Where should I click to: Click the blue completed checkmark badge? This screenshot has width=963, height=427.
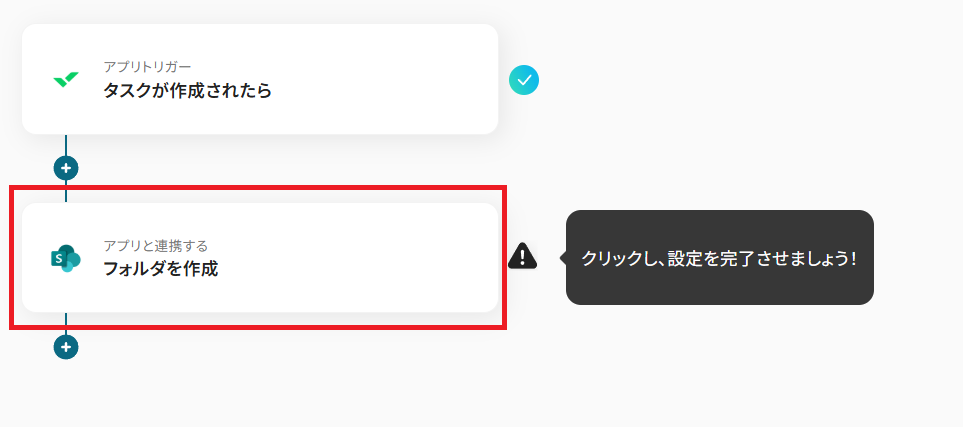click(523, 80)
